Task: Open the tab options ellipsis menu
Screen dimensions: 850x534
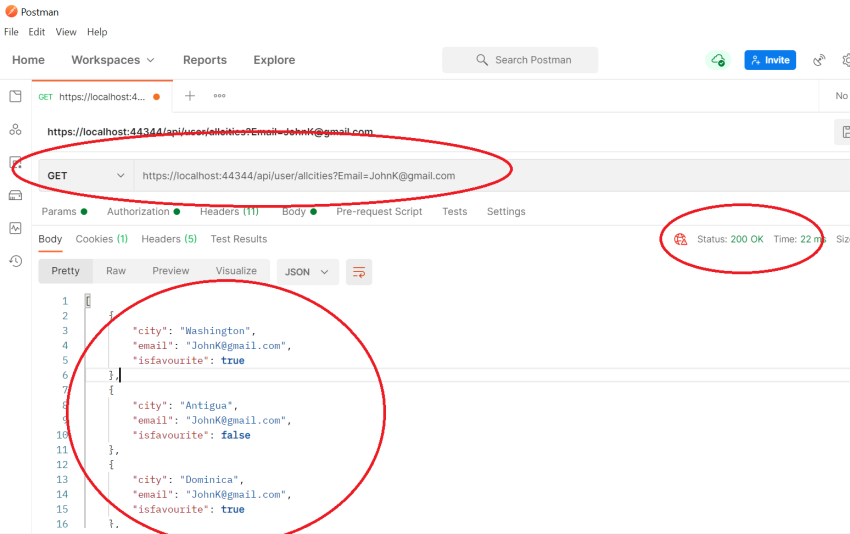Action: pyautogui.click(x=220, y=96)
